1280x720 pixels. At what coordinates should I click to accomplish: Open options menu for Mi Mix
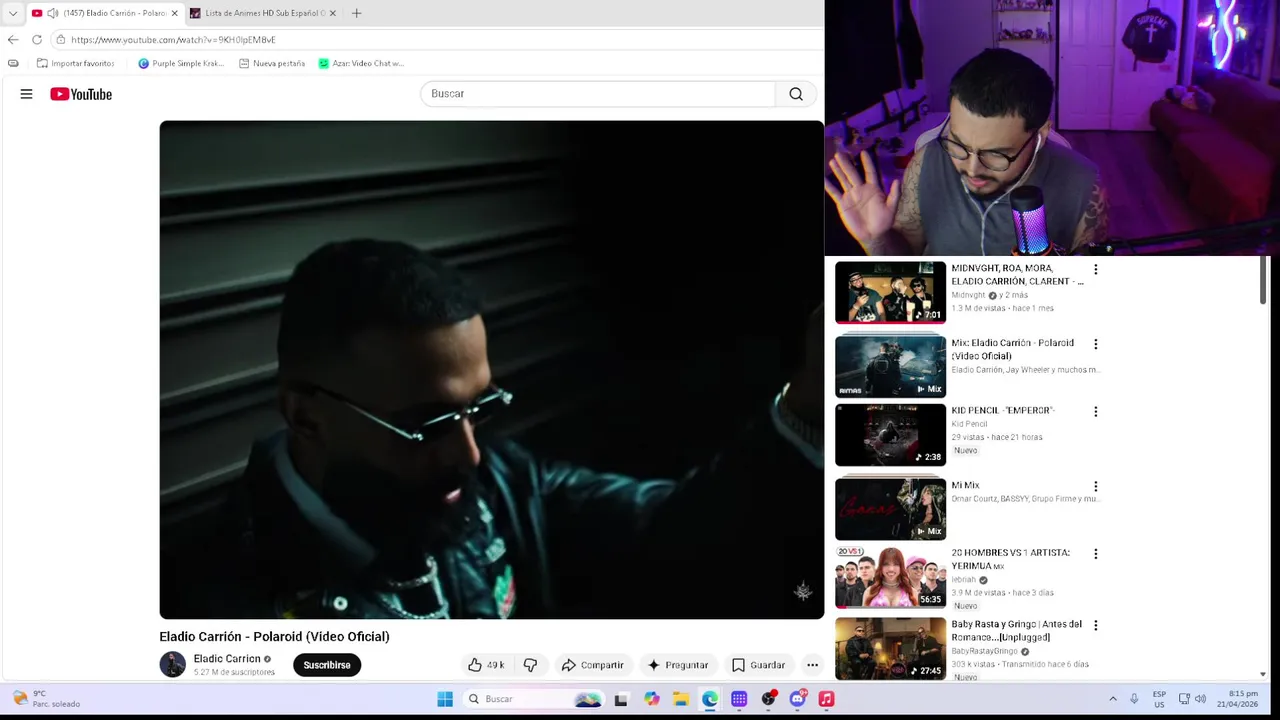[x=1095, y=486]
